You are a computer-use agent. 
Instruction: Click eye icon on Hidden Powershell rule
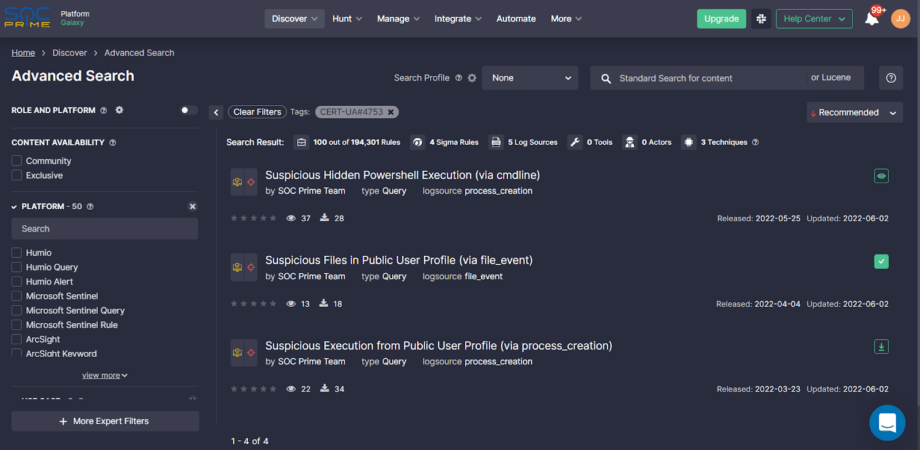pyautogui.click(x=881, y=176)
